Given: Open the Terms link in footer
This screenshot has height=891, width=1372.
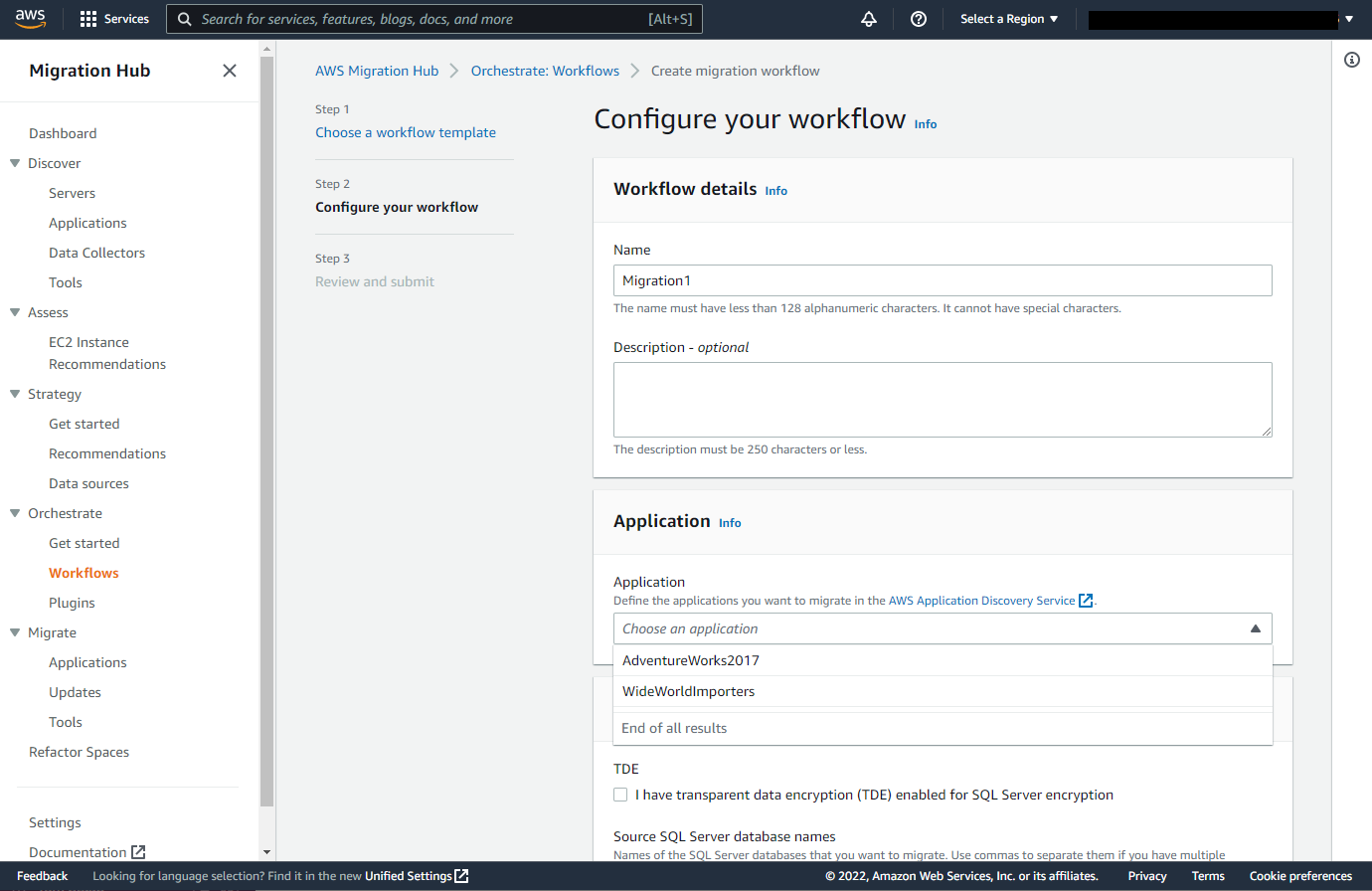Looking at the screenshot, I should tap(1208, 876).
